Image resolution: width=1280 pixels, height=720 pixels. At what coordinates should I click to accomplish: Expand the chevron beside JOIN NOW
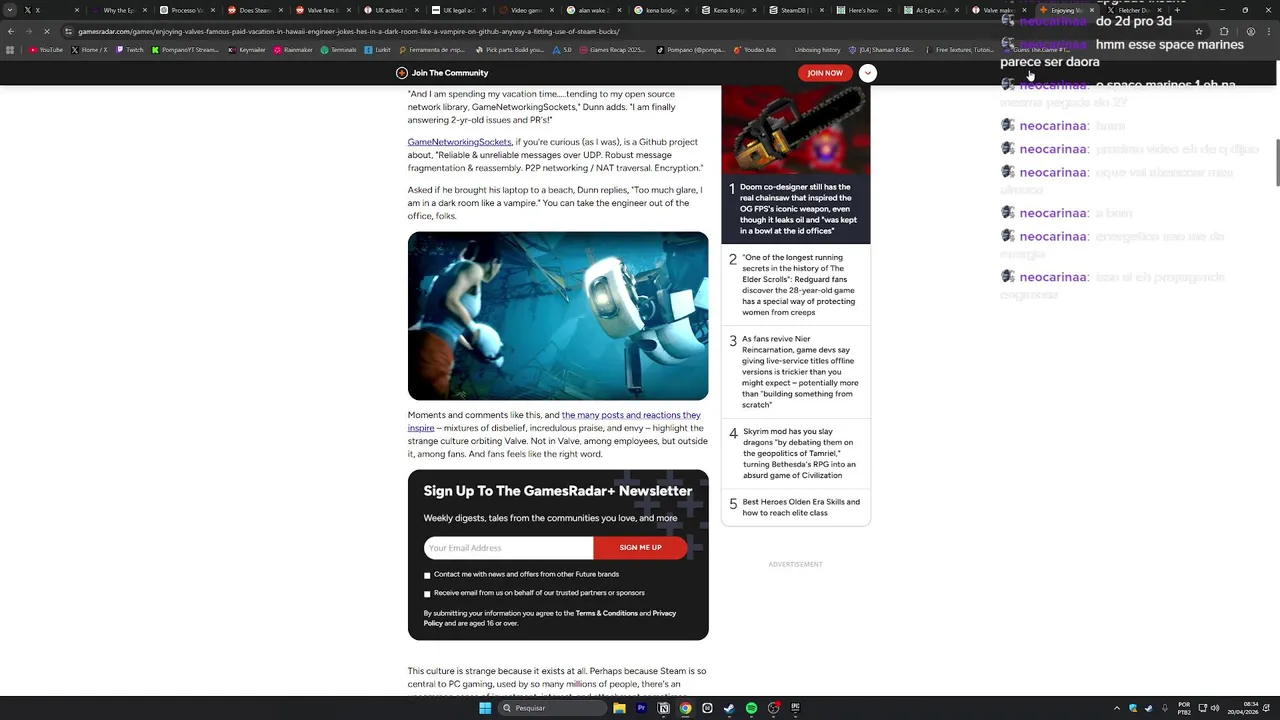tap(868, 73)
